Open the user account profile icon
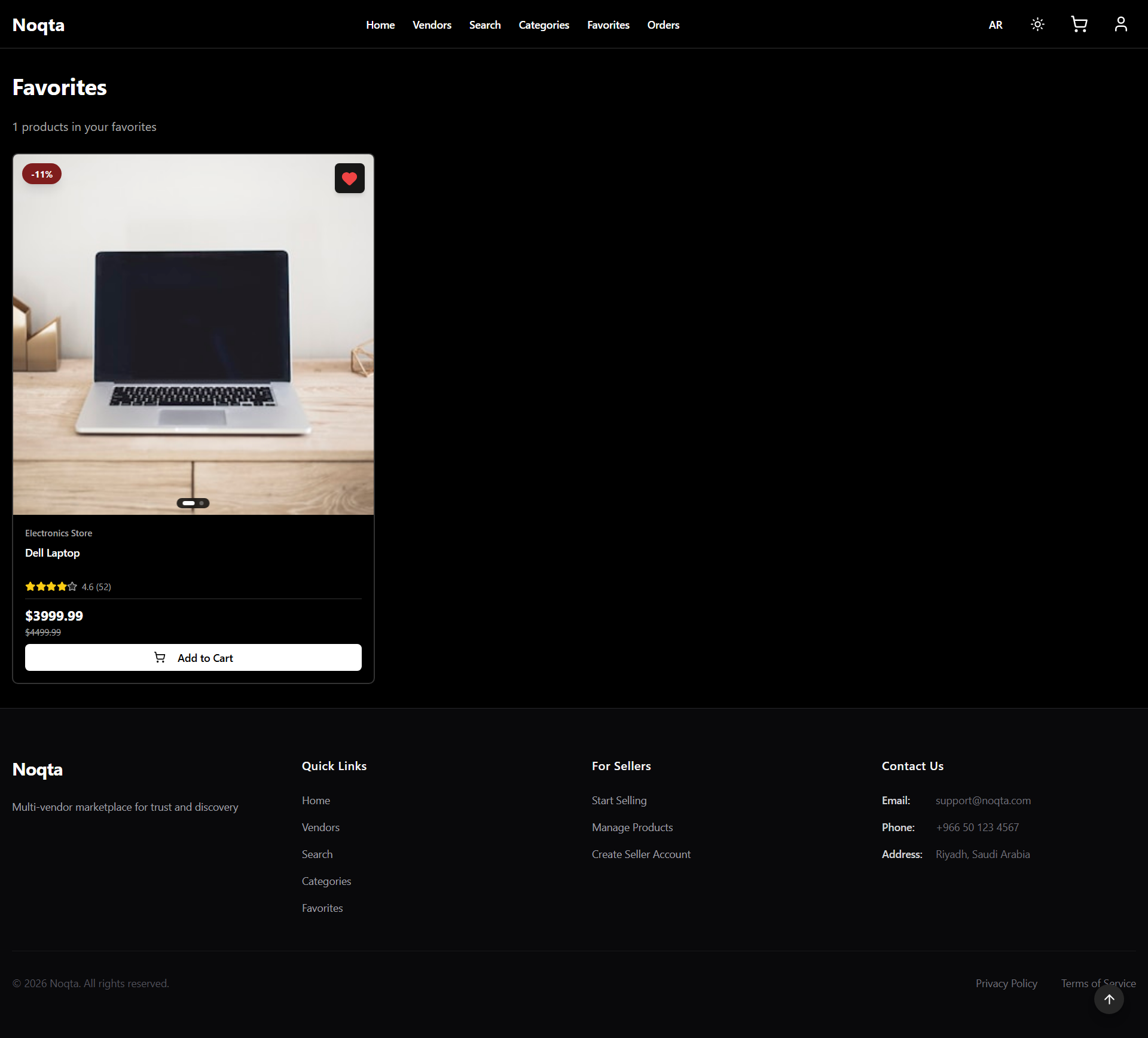Viewport: 1148px width, 1038px height. pyautogui.click(x=1120, y=25)
